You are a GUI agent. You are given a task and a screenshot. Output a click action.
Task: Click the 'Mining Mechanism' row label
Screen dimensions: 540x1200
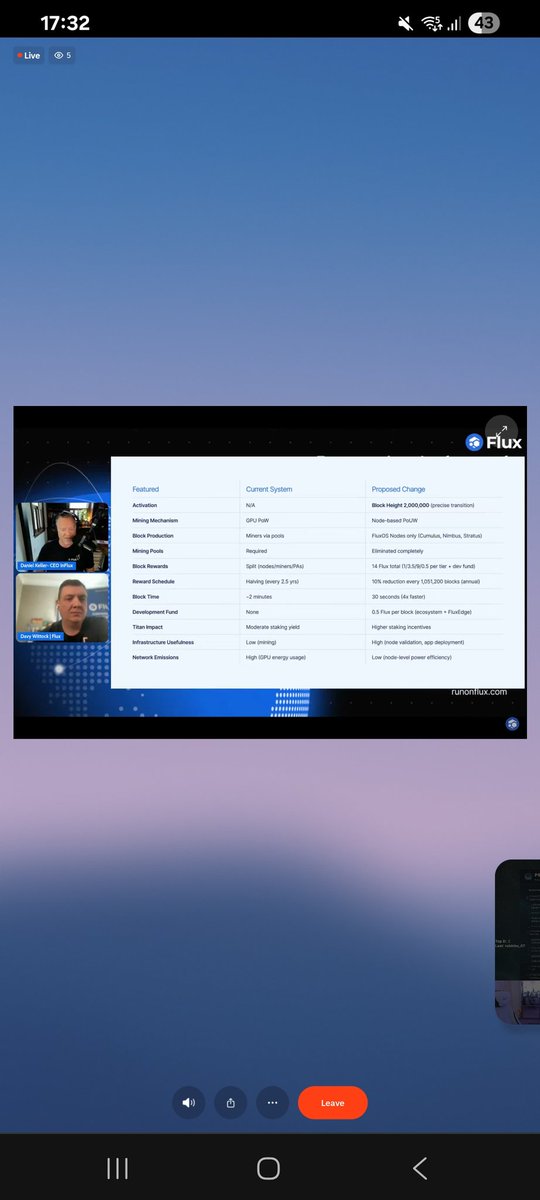(156, 520)
